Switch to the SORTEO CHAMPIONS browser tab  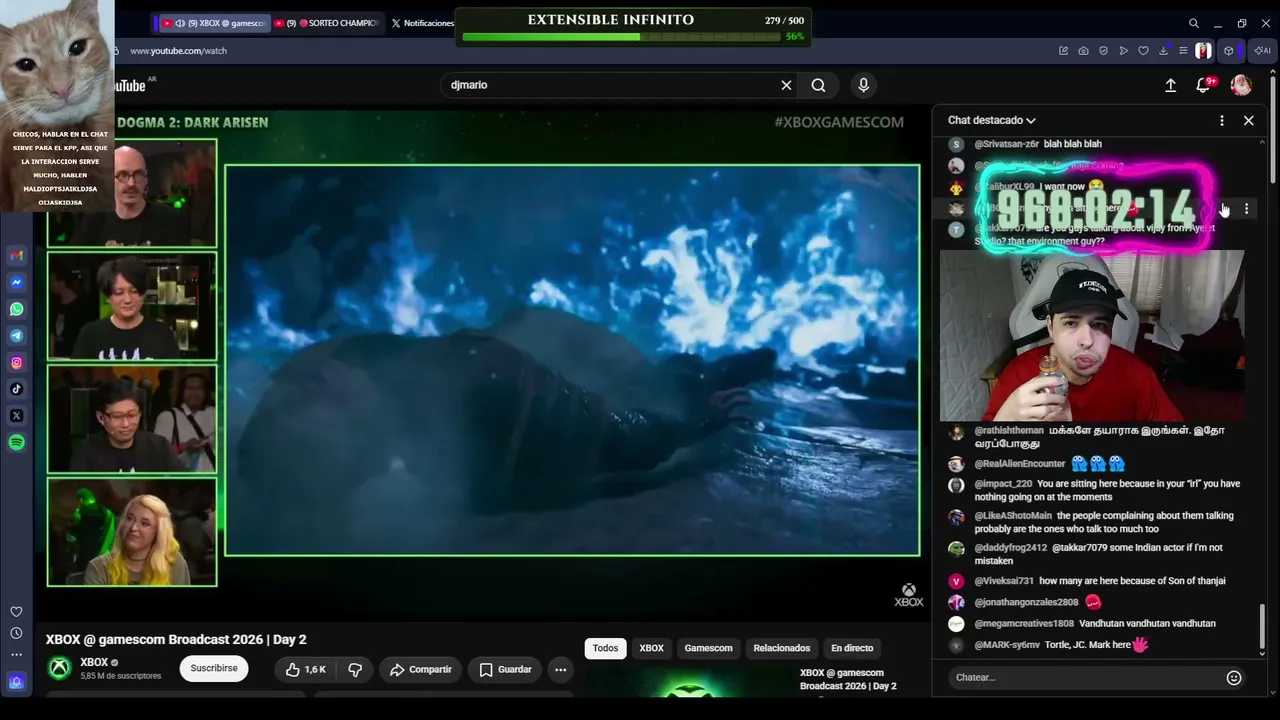click(327, 23)
